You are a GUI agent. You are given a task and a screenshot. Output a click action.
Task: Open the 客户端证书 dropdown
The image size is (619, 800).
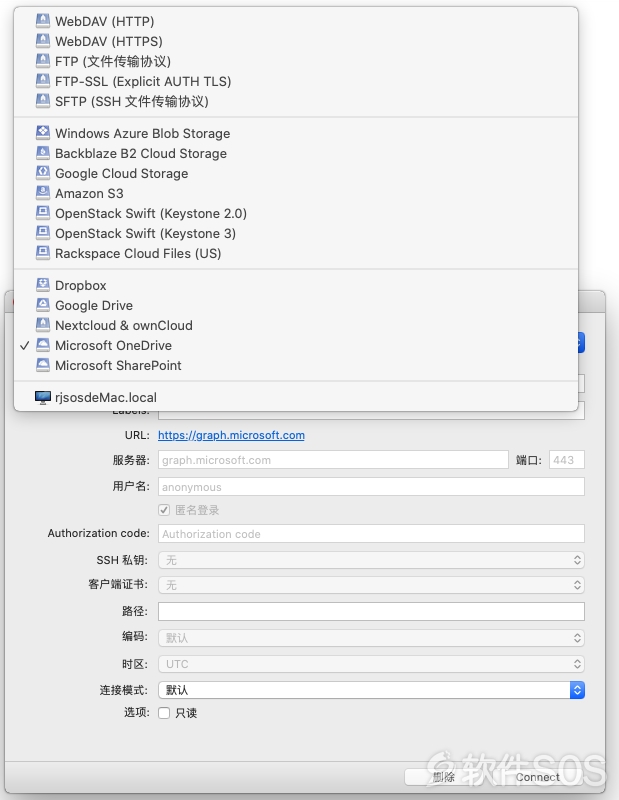[371, 585]
